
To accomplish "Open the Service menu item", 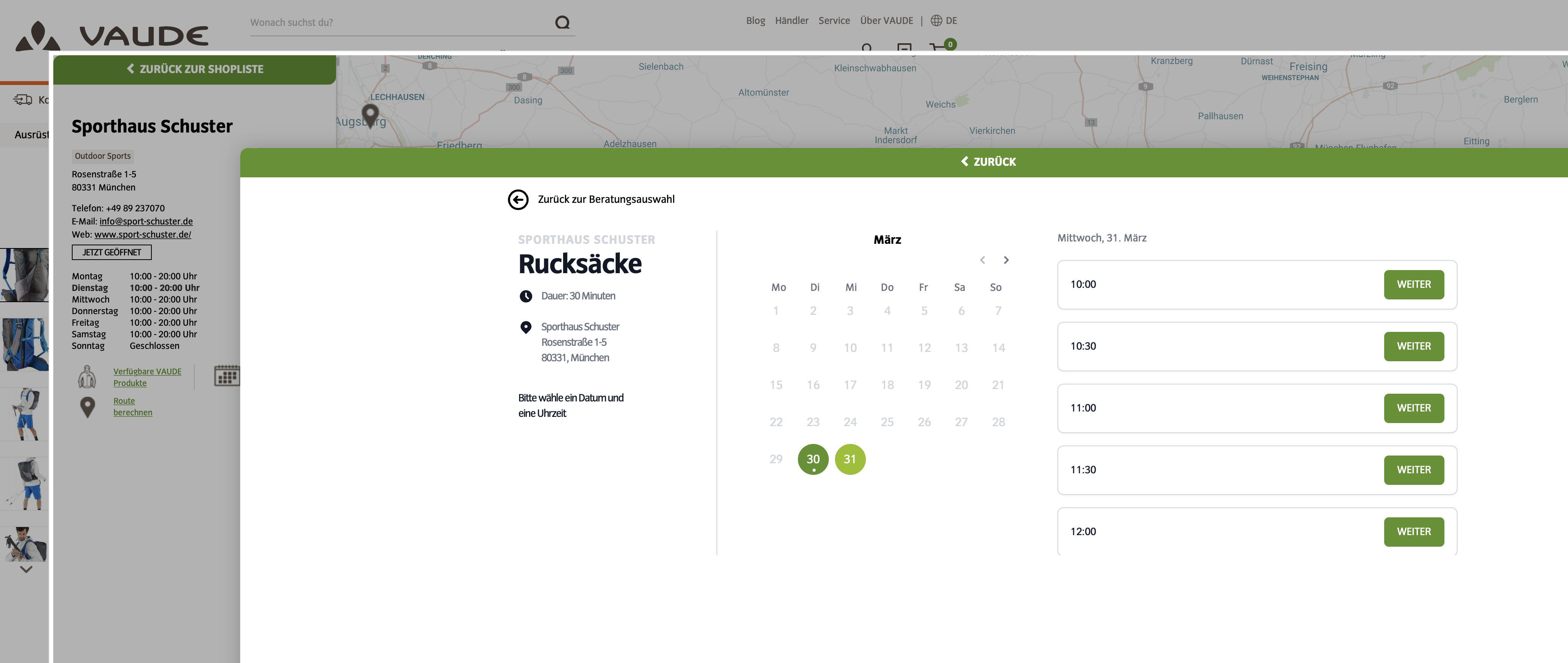I will point(834,21).
